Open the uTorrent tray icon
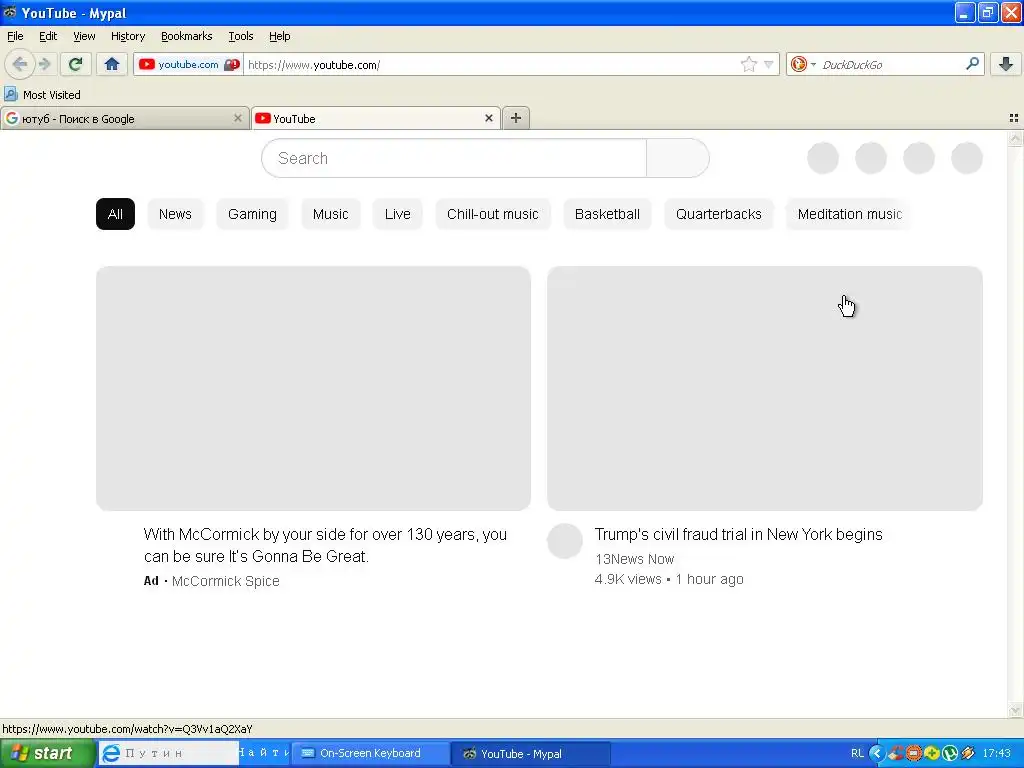 pos(950,753)
